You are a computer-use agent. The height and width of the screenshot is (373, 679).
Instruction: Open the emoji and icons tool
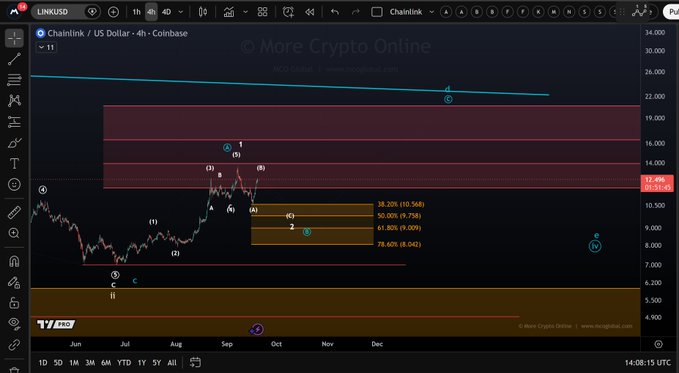14,185
